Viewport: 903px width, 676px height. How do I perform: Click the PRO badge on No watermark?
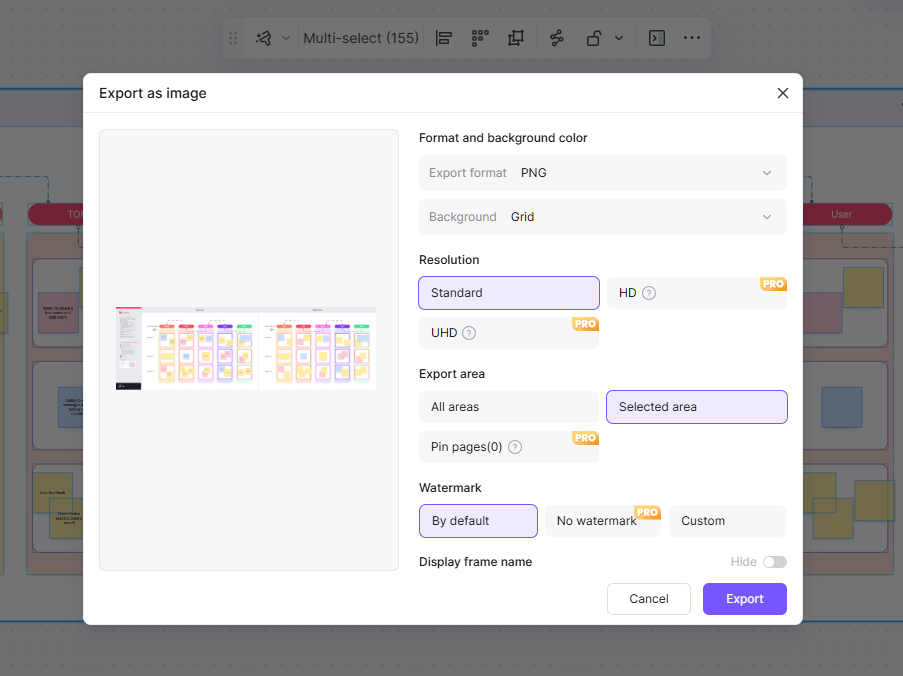[x=647, y=512]
